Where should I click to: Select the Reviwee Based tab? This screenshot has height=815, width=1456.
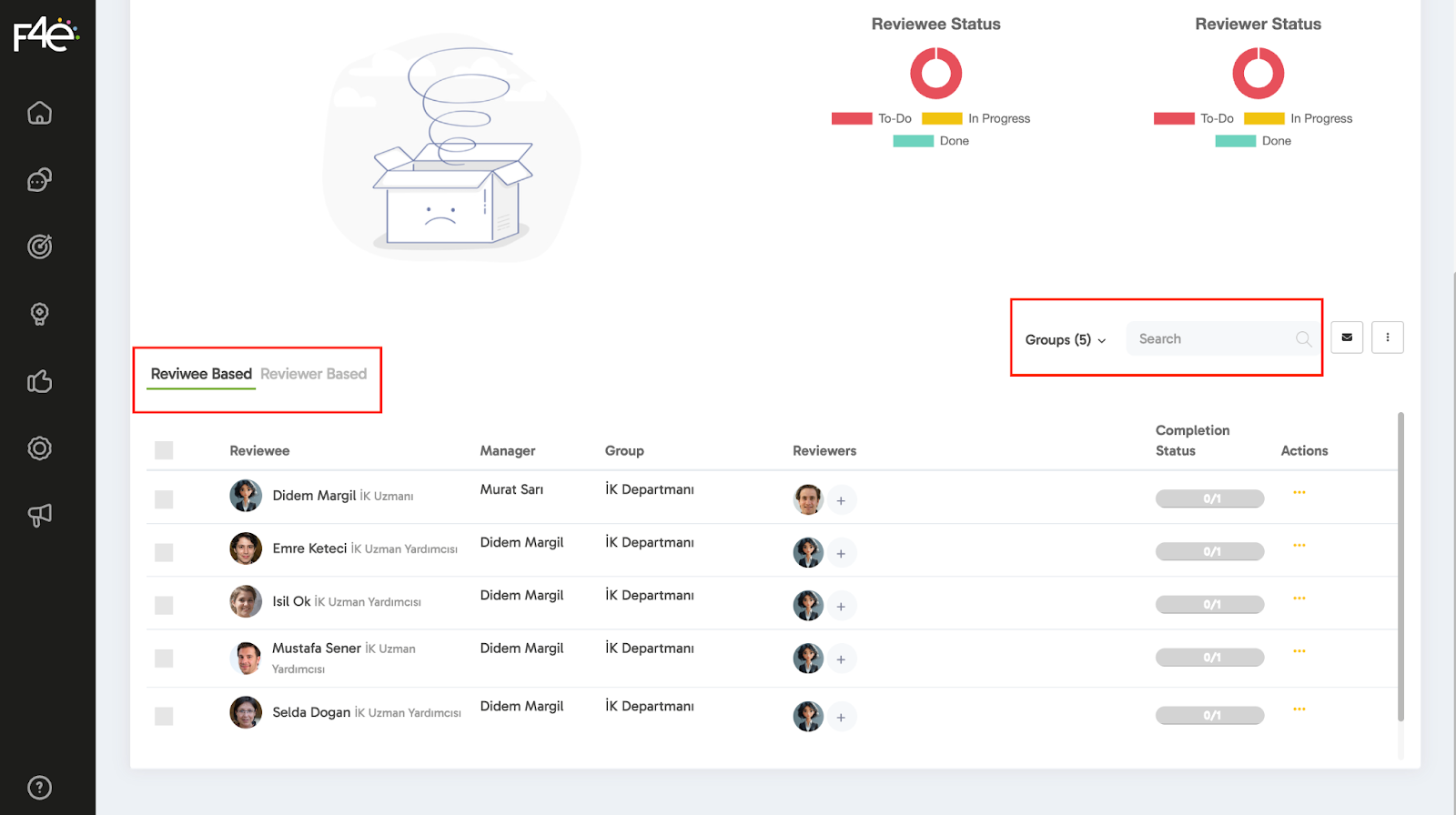tap(201, 374)
